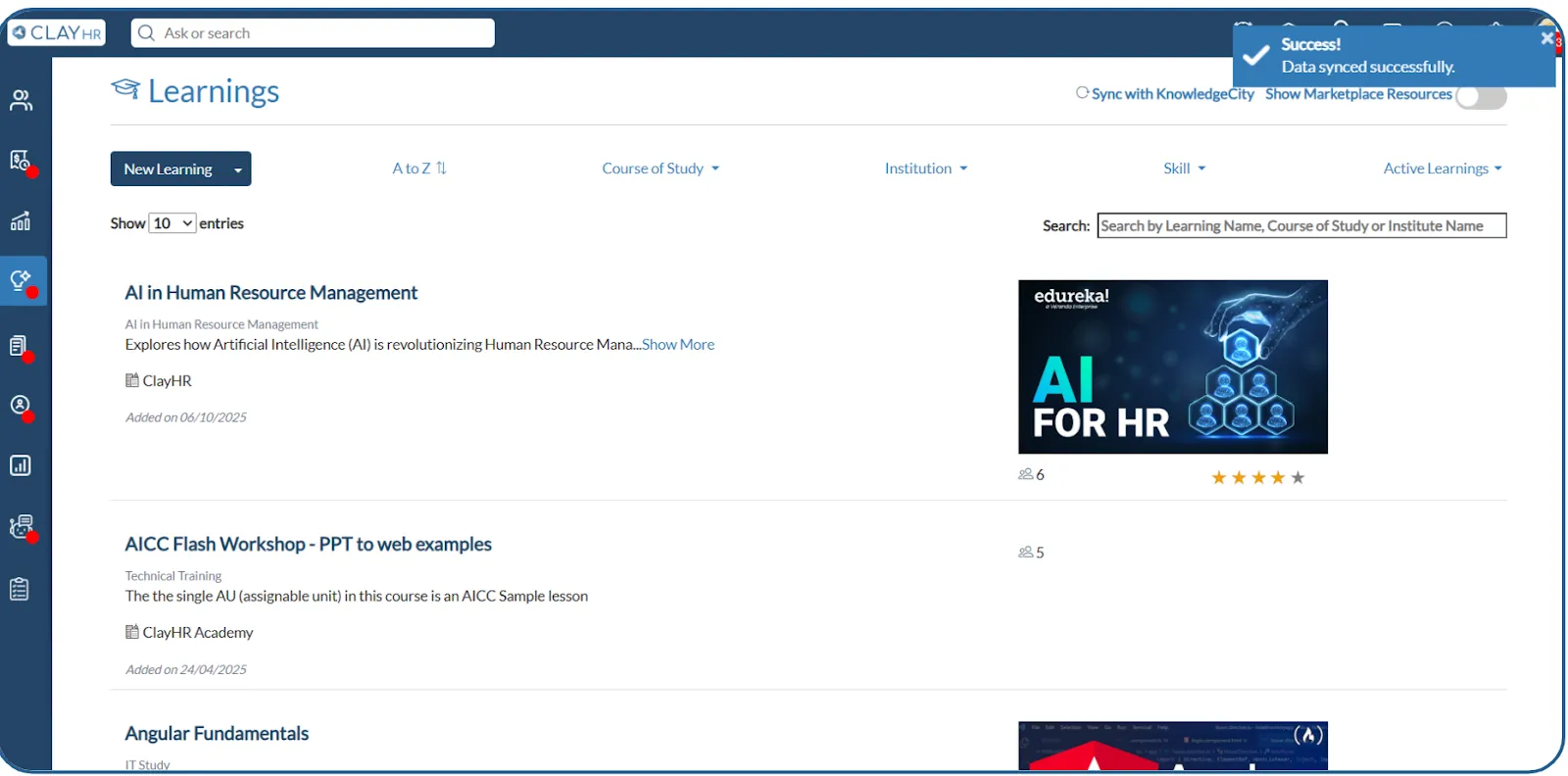
Task: Open the reports chart sidebar icon
Action: pyautogui.click(x=21, y=465)
